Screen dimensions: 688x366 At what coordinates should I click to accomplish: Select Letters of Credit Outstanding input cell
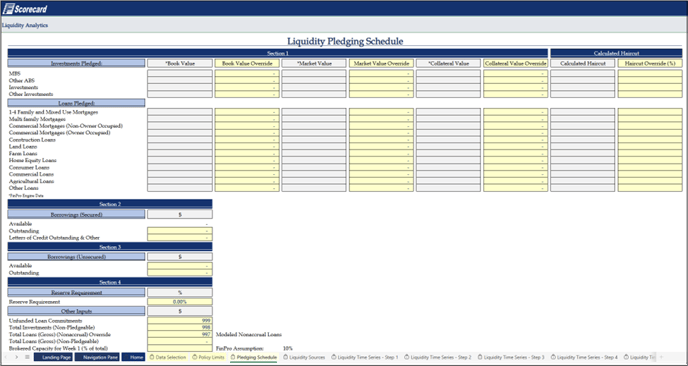point(180,237)
